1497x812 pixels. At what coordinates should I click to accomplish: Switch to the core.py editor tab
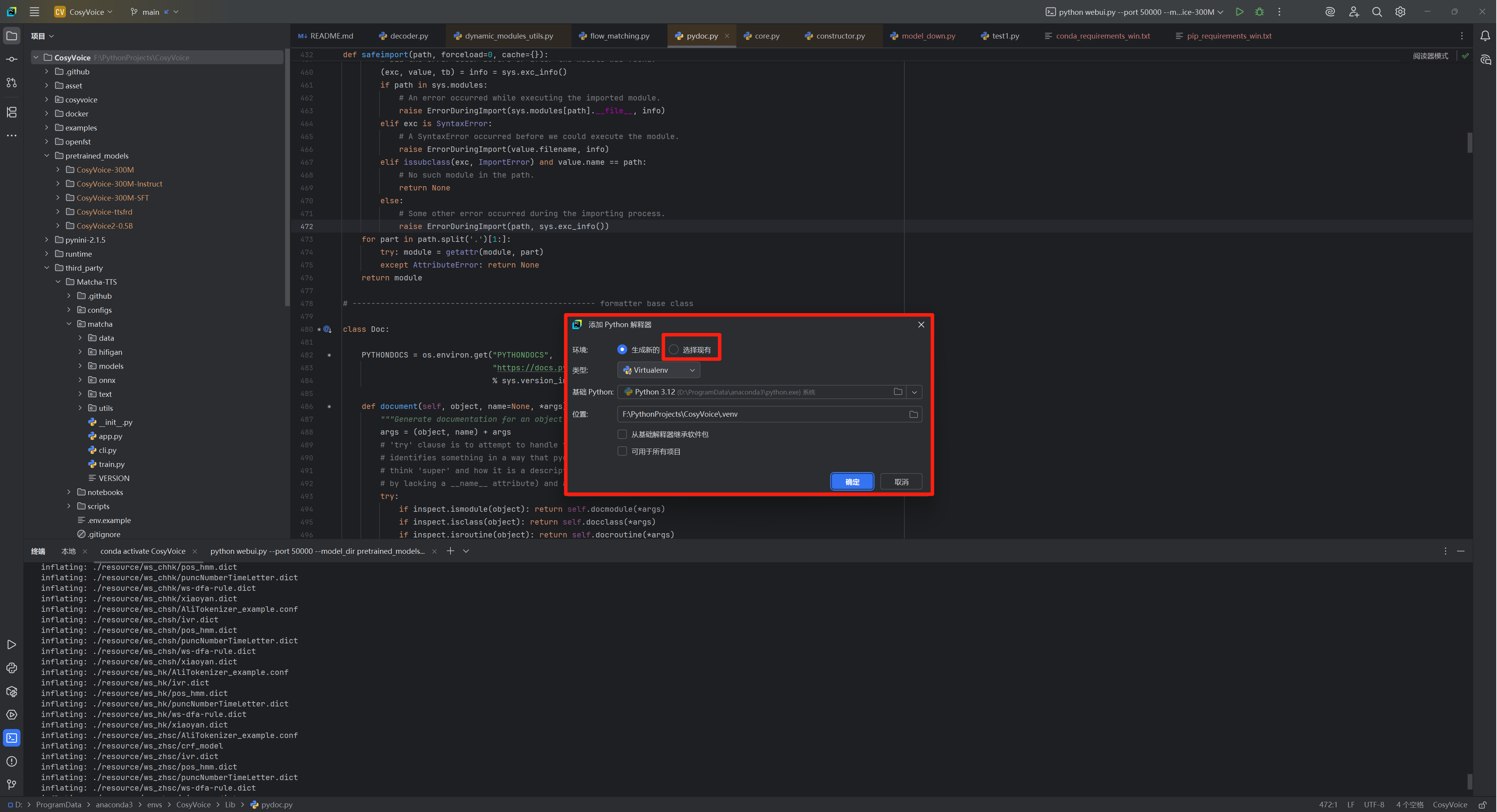coord(766,36)
